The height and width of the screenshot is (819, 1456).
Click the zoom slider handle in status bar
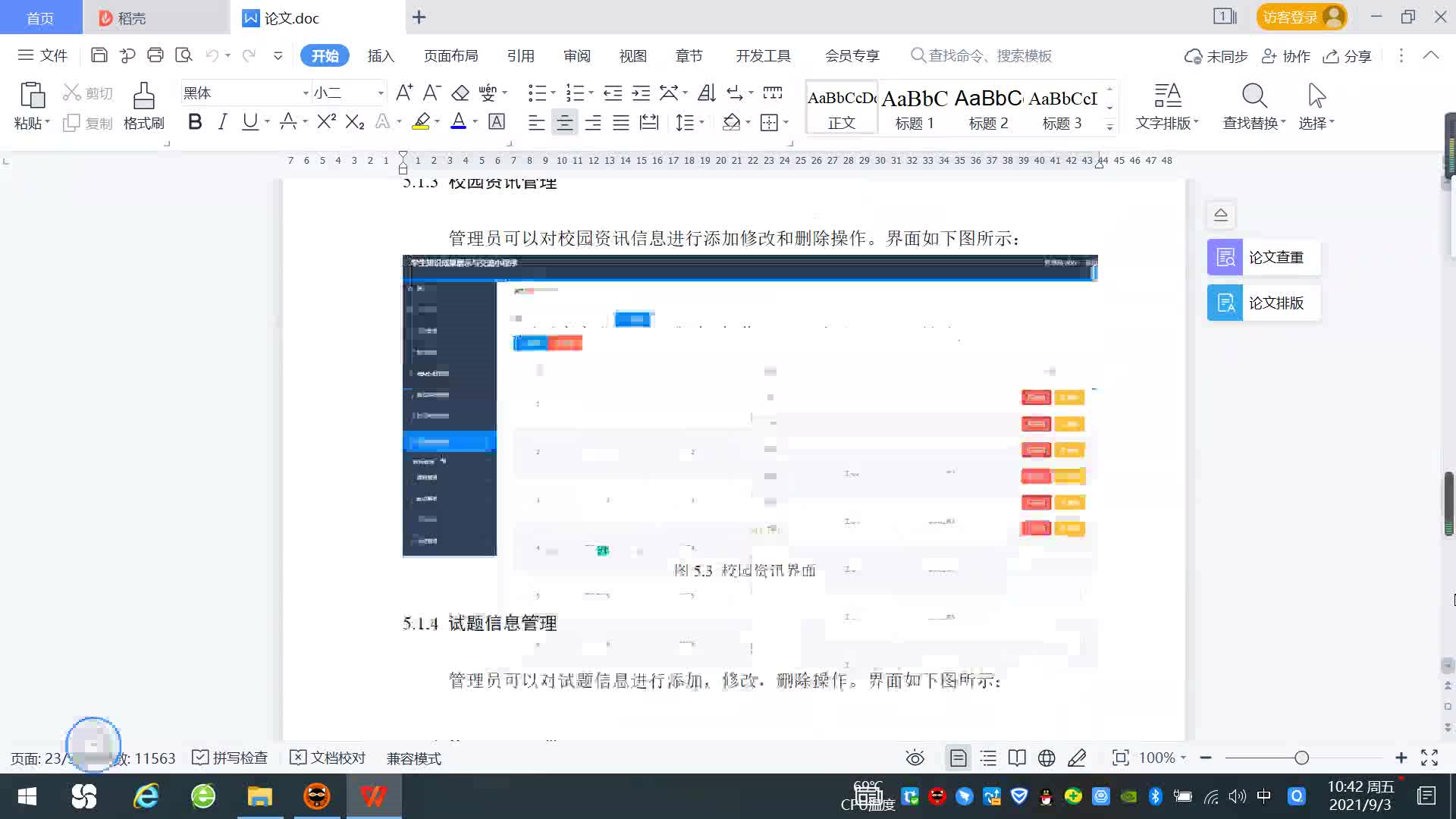[1301, 758]
